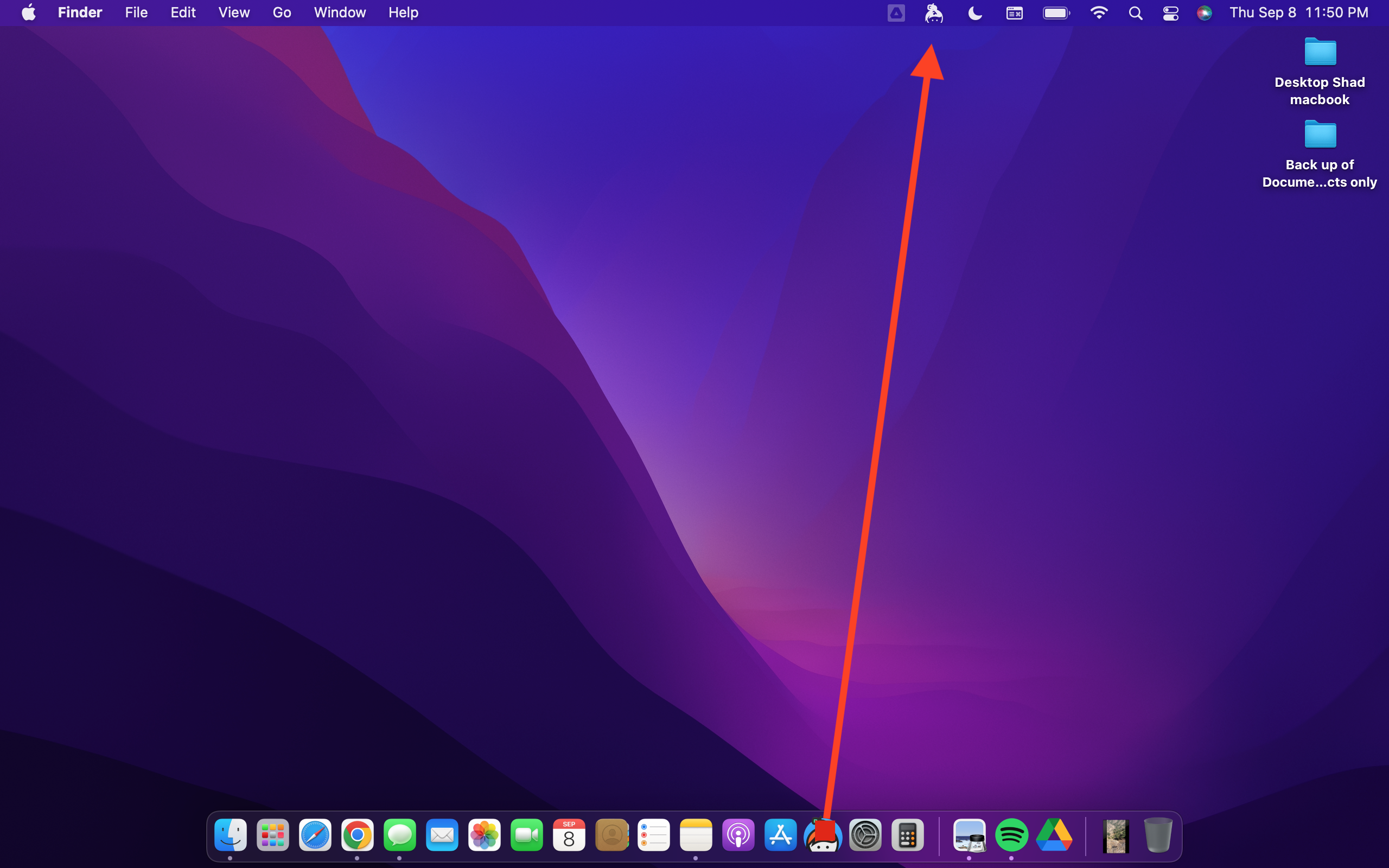Toggle Do Not Disturb via the moon icon
This screenshot has height=868, width=1389.
974,12
